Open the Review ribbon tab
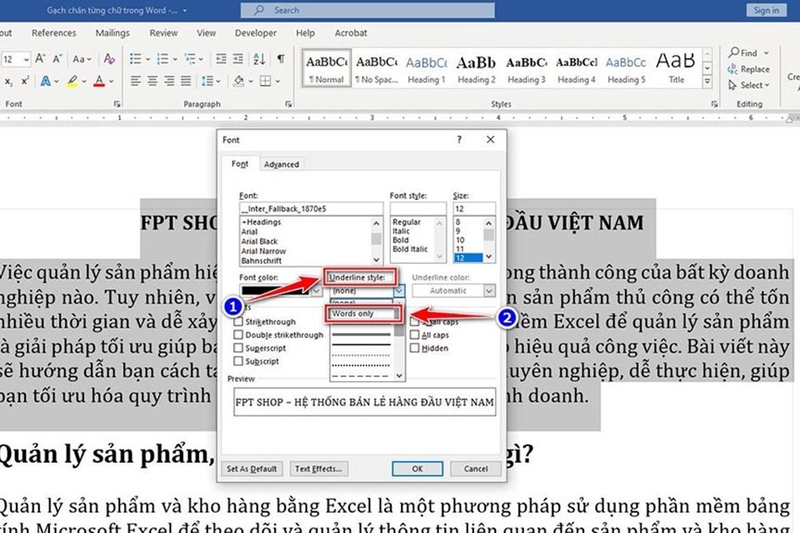This screenshot has width=800, height=533. pyautogui.click(x=163, y=33)
